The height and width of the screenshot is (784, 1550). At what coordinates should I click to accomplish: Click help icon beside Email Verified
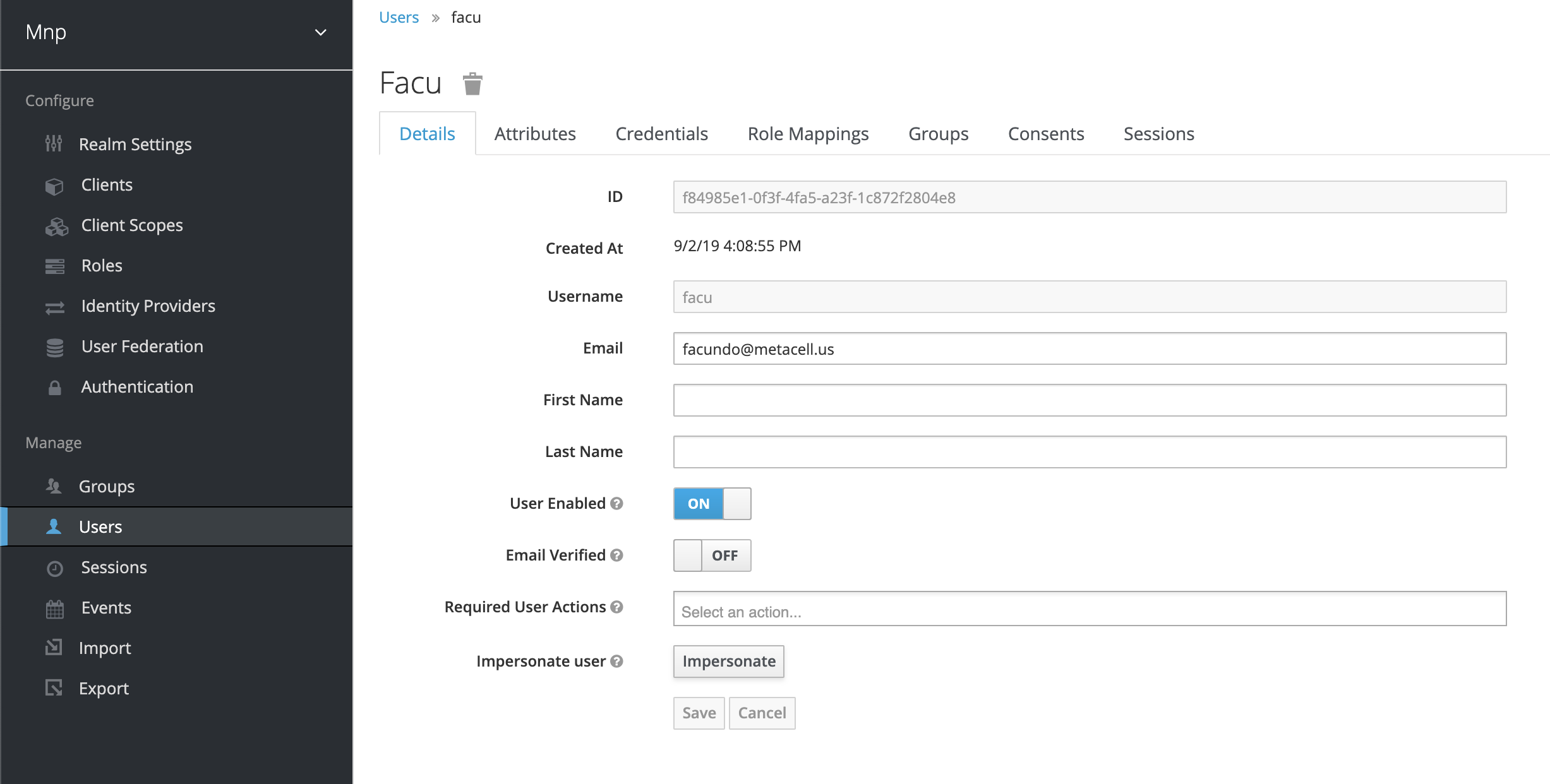pyautogui.click(x=617, y=555)
